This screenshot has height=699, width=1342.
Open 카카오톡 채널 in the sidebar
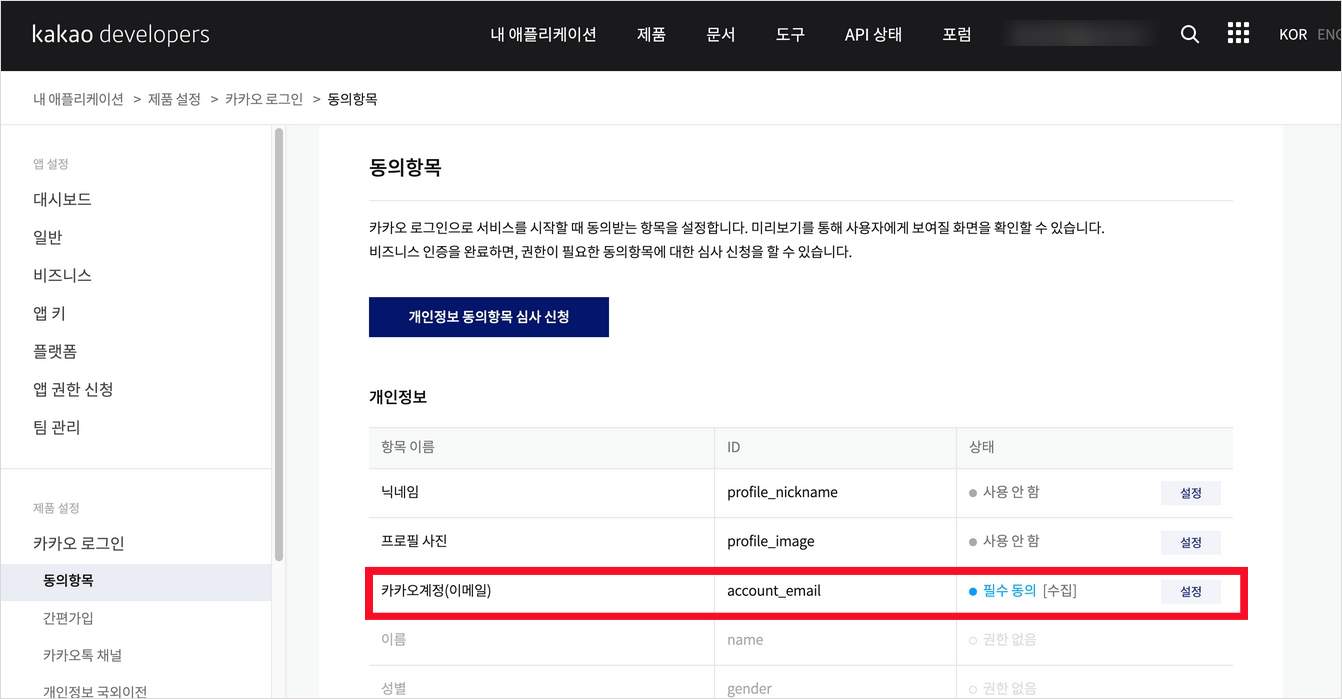82,655
